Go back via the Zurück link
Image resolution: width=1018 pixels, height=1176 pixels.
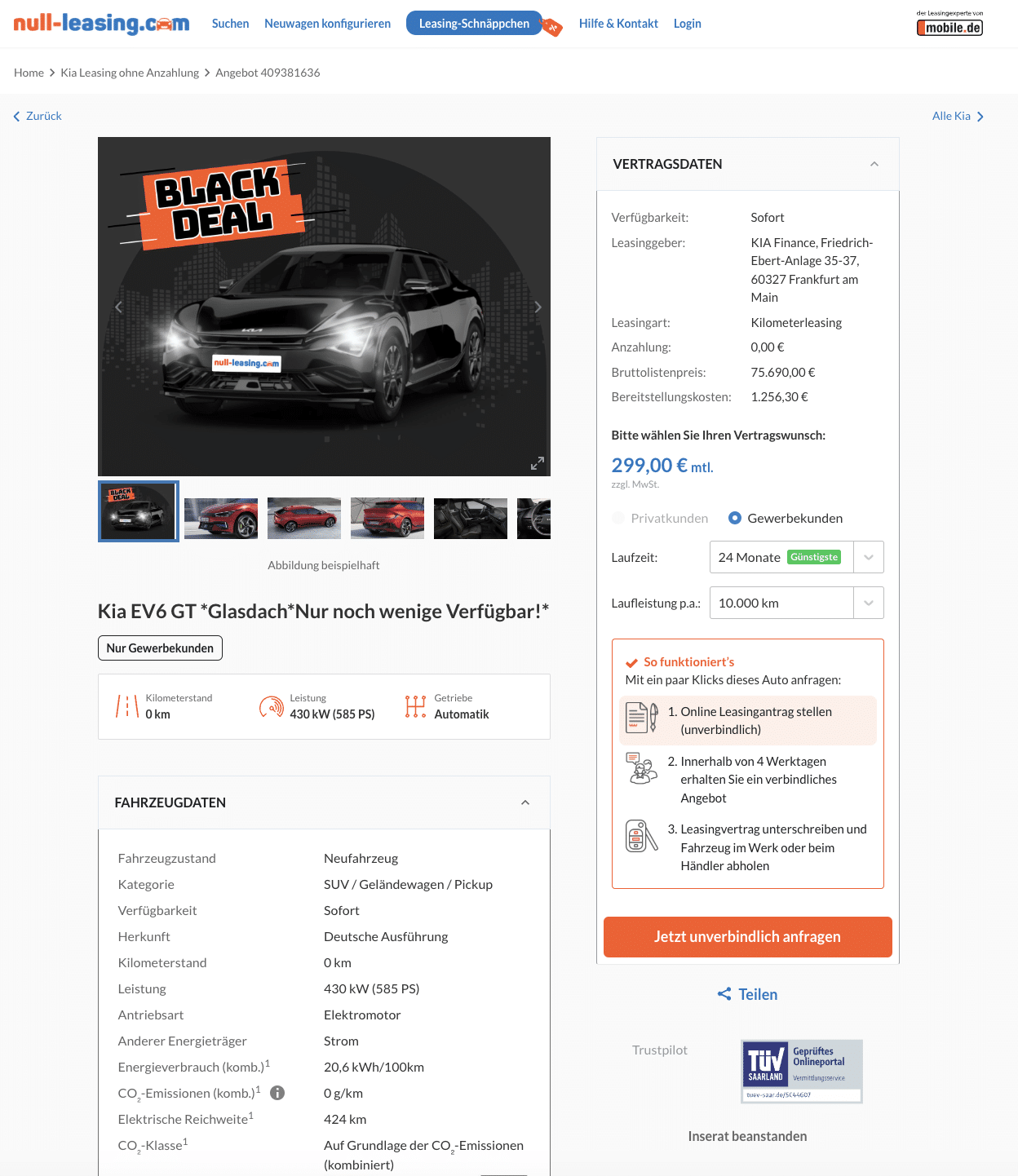pyautogui.click(x=38, y=116)
